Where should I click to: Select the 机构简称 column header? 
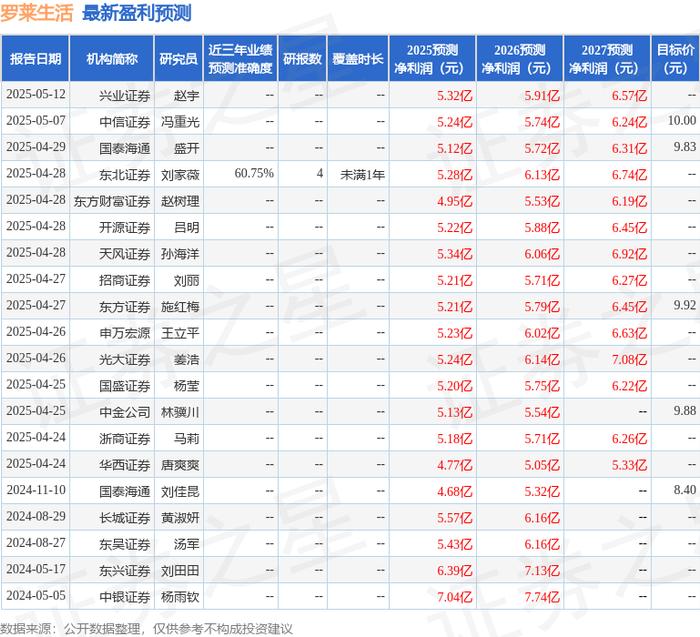click(112, 59)
